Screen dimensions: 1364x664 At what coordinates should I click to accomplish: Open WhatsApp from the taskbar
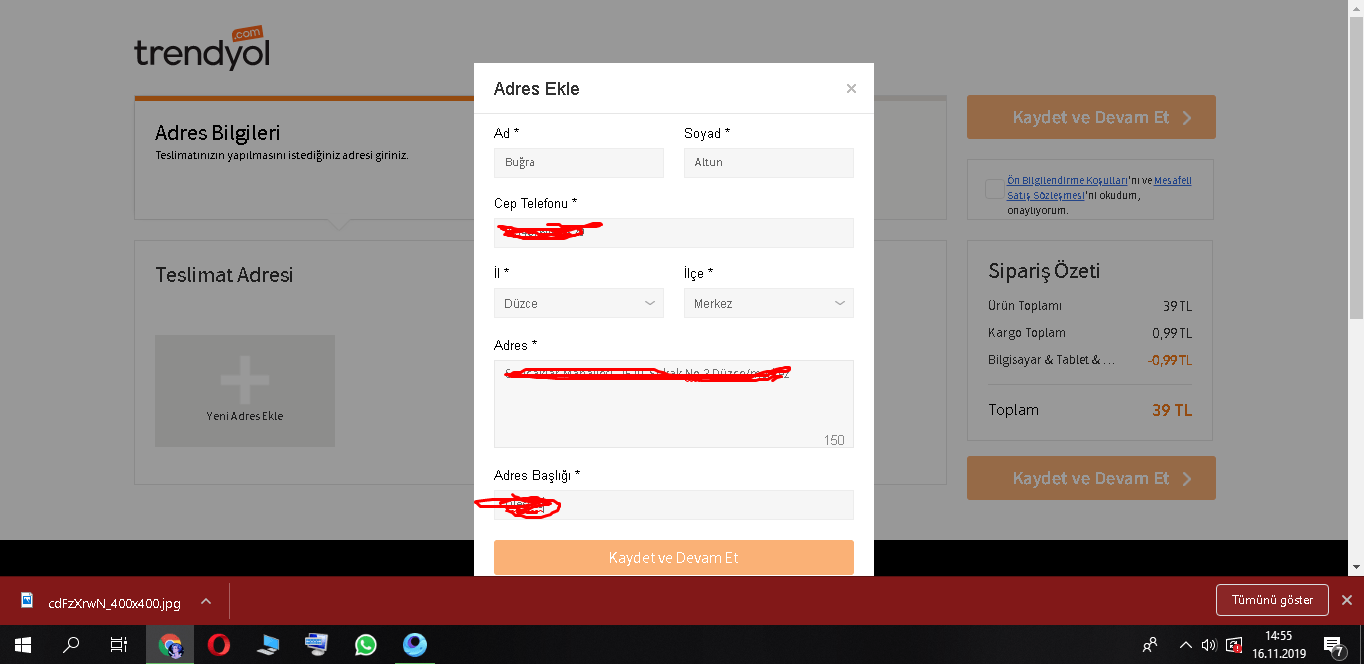tap(366, 645)
